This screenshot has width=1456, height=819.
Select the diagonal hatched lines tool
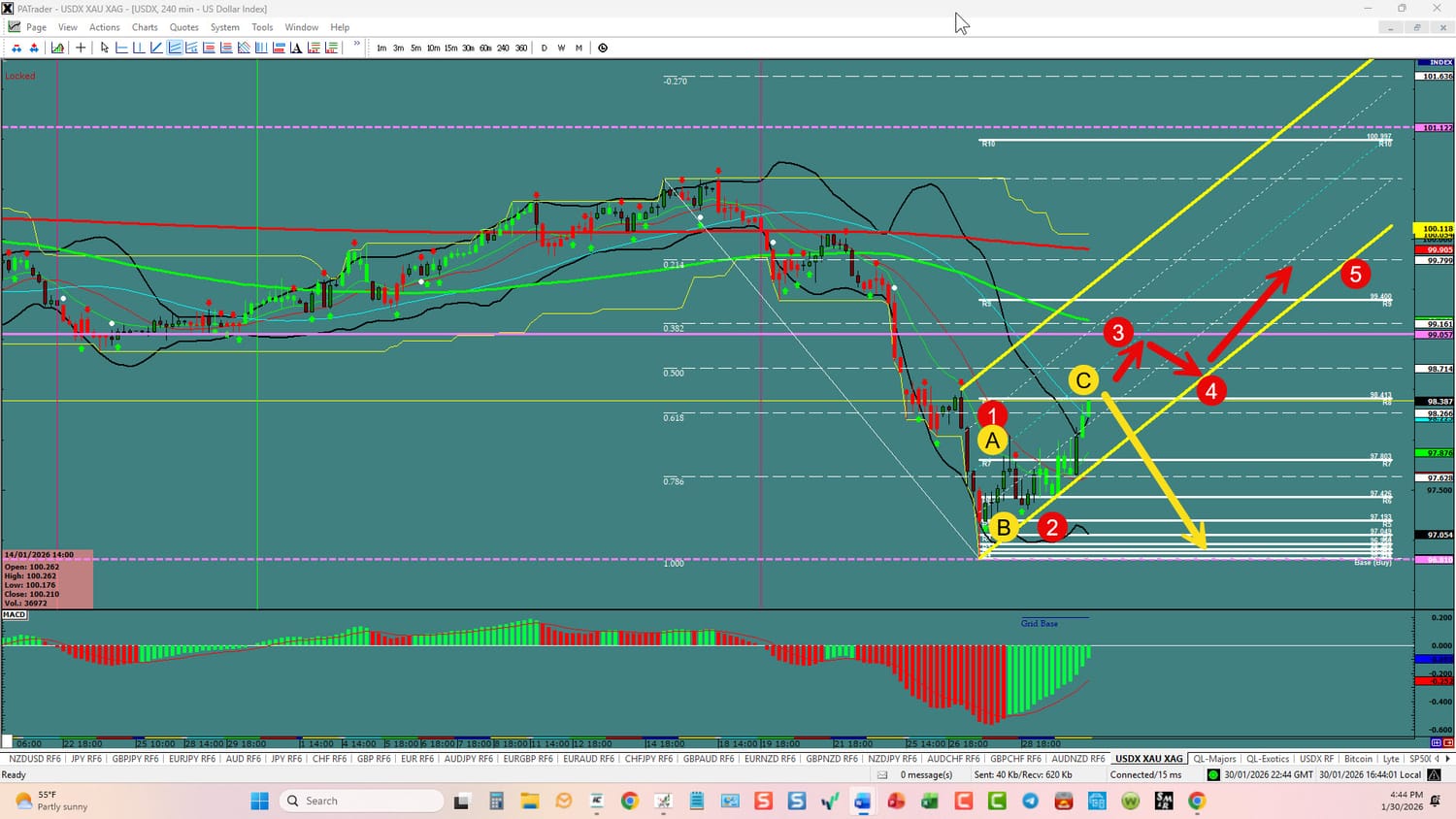tap(245, 48)
